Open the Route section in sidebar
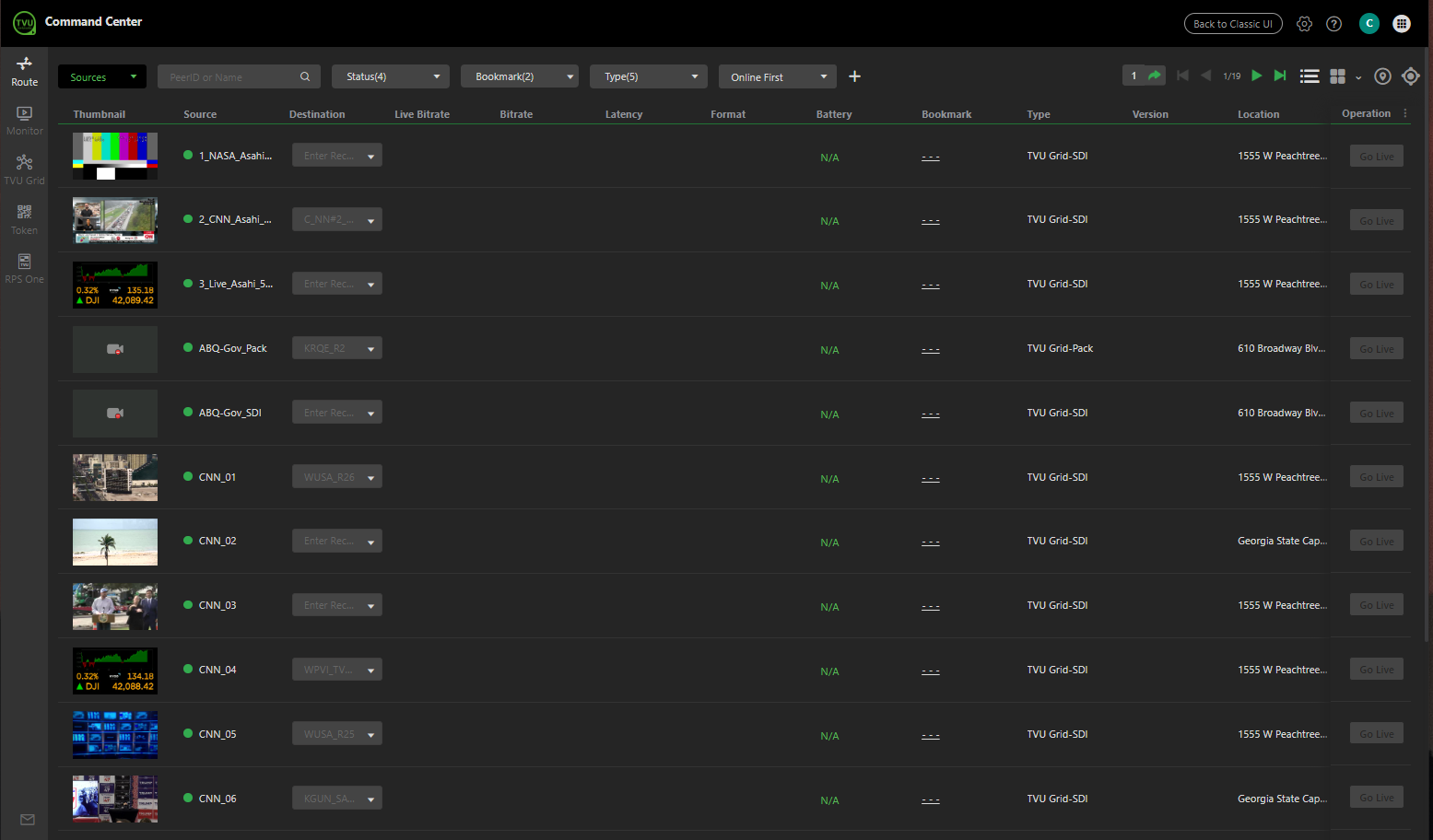Viewport: 1433px width, 840px height. click(x=24, y=71)
